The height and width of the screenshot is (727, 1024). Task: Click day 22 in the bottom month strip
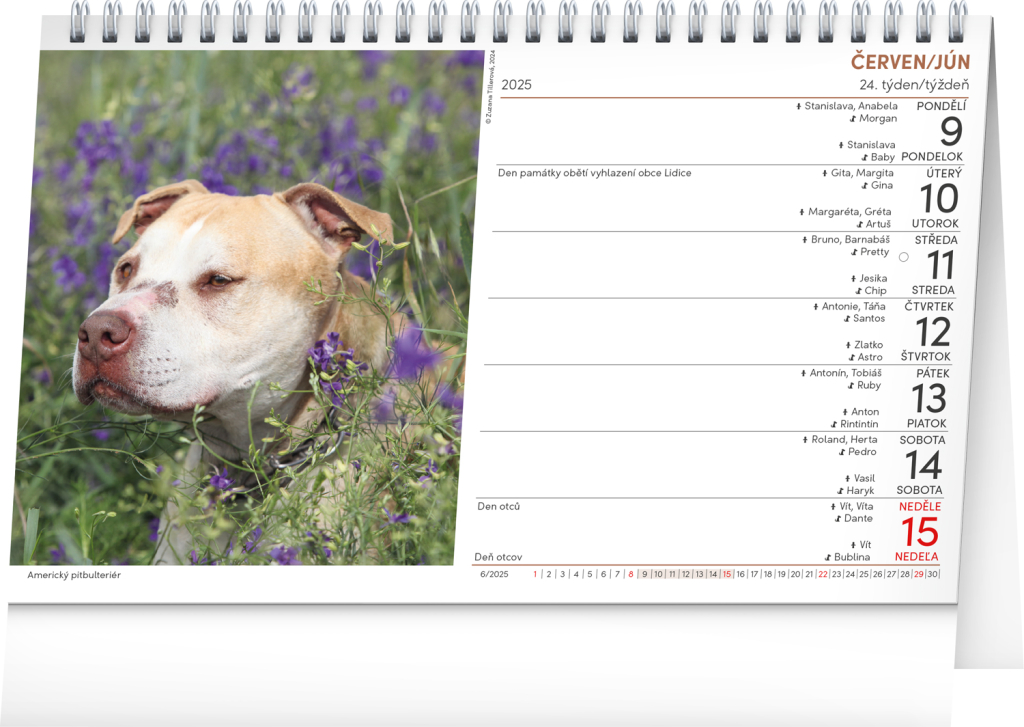823,574
